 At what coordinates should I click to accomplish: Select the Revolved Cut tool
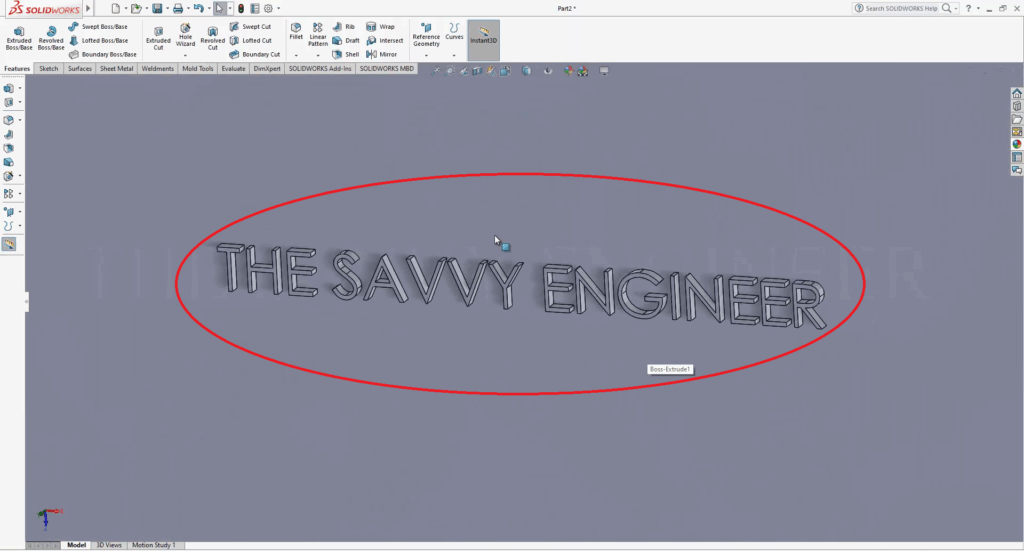click(212, 37)
